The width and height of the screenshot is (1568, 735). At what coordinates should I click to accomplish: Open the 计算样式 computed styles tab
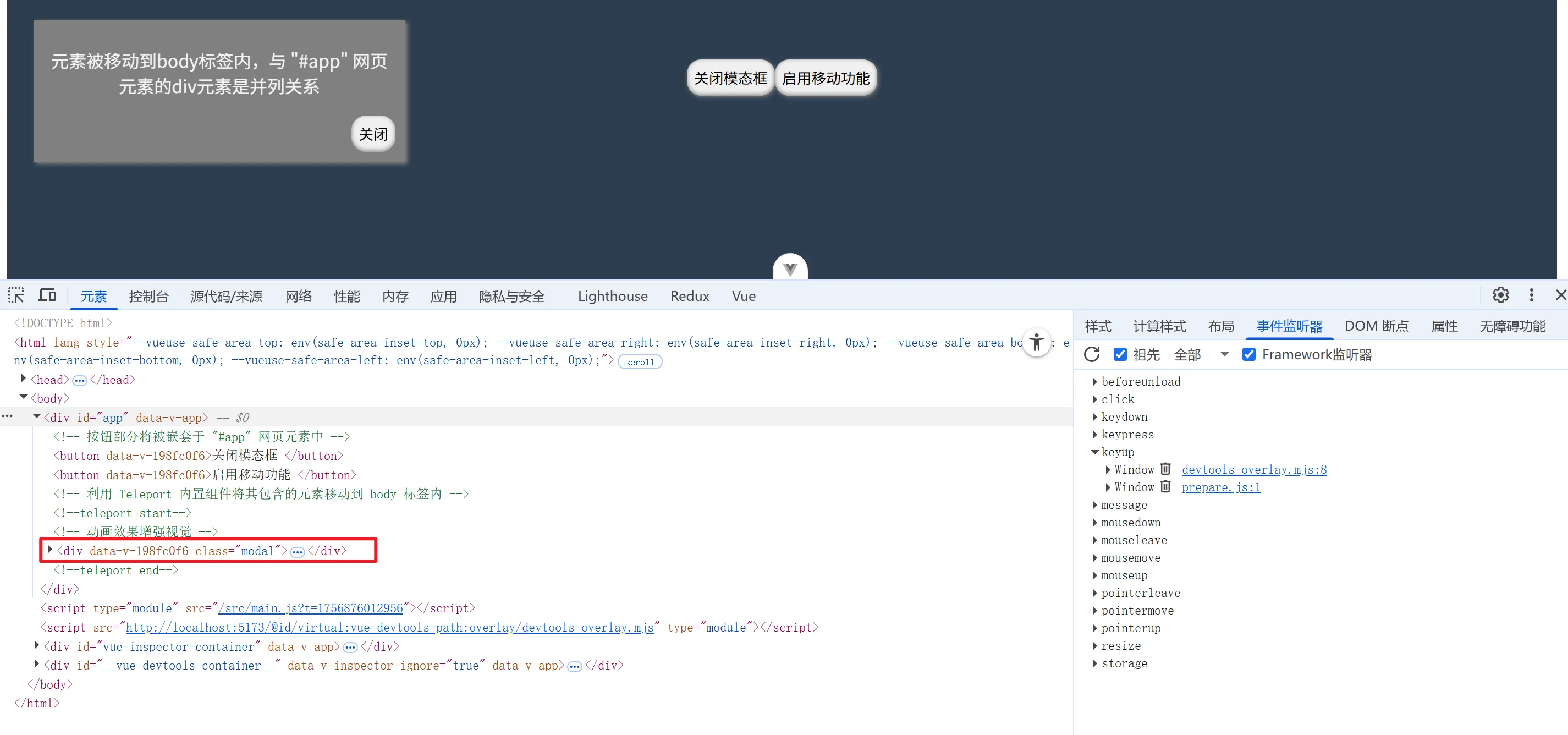pyautogui.click(x=1159, y=326)
